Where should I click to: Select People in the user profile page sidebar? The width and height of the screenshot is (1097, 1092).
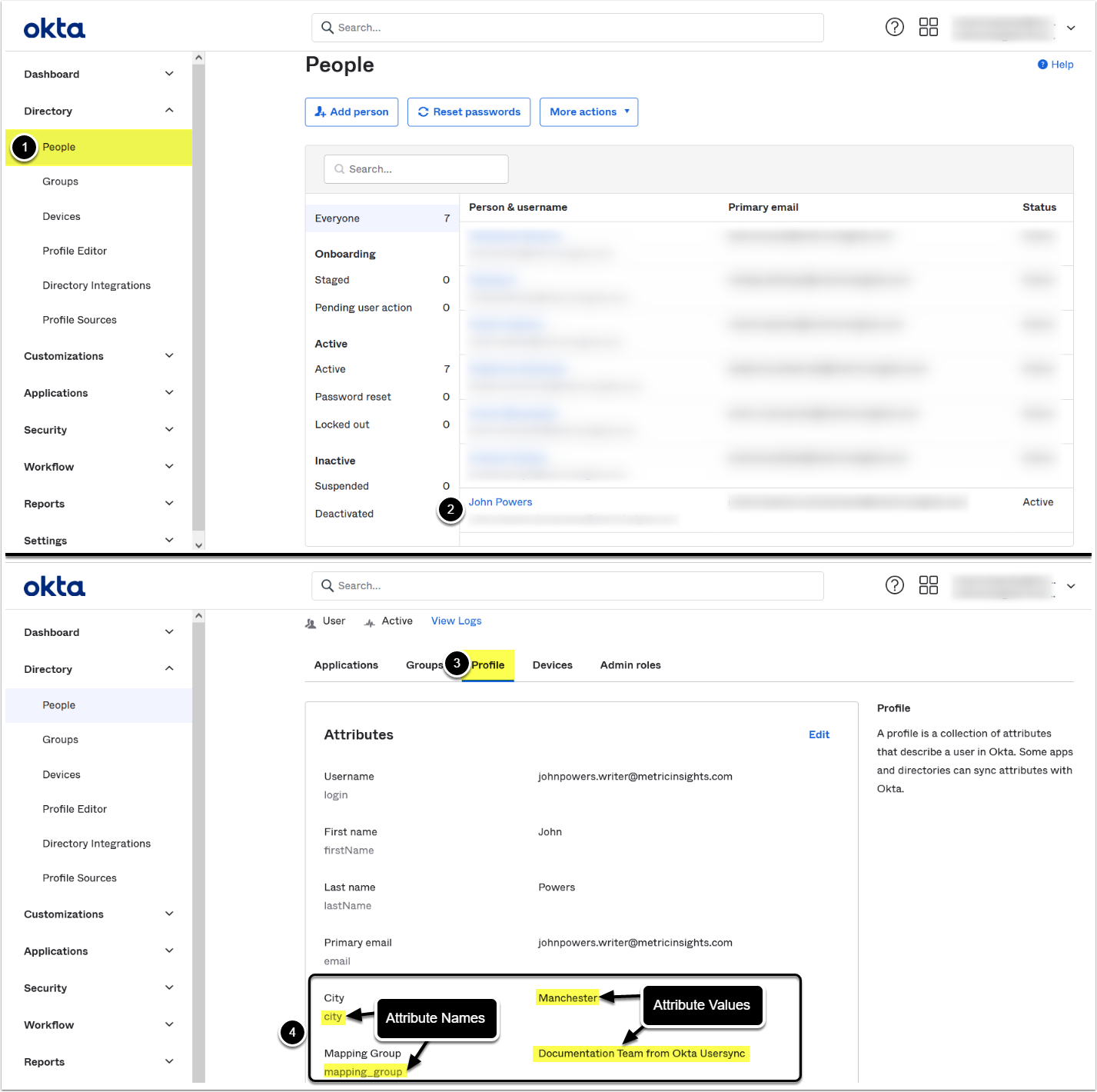pyautogui.click(x=99, y=706)
